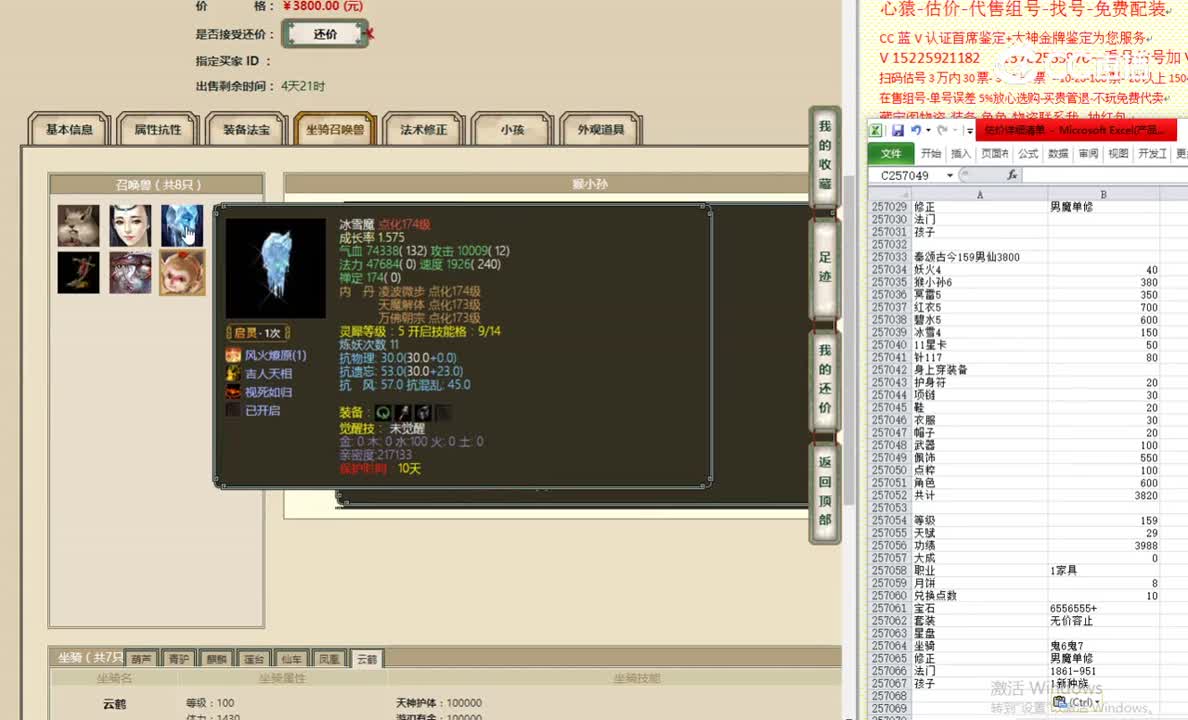Select the 麒麟 mount tab
Image resolution: width=1188 pixels, height=720 pixels.
coord(217,659)
